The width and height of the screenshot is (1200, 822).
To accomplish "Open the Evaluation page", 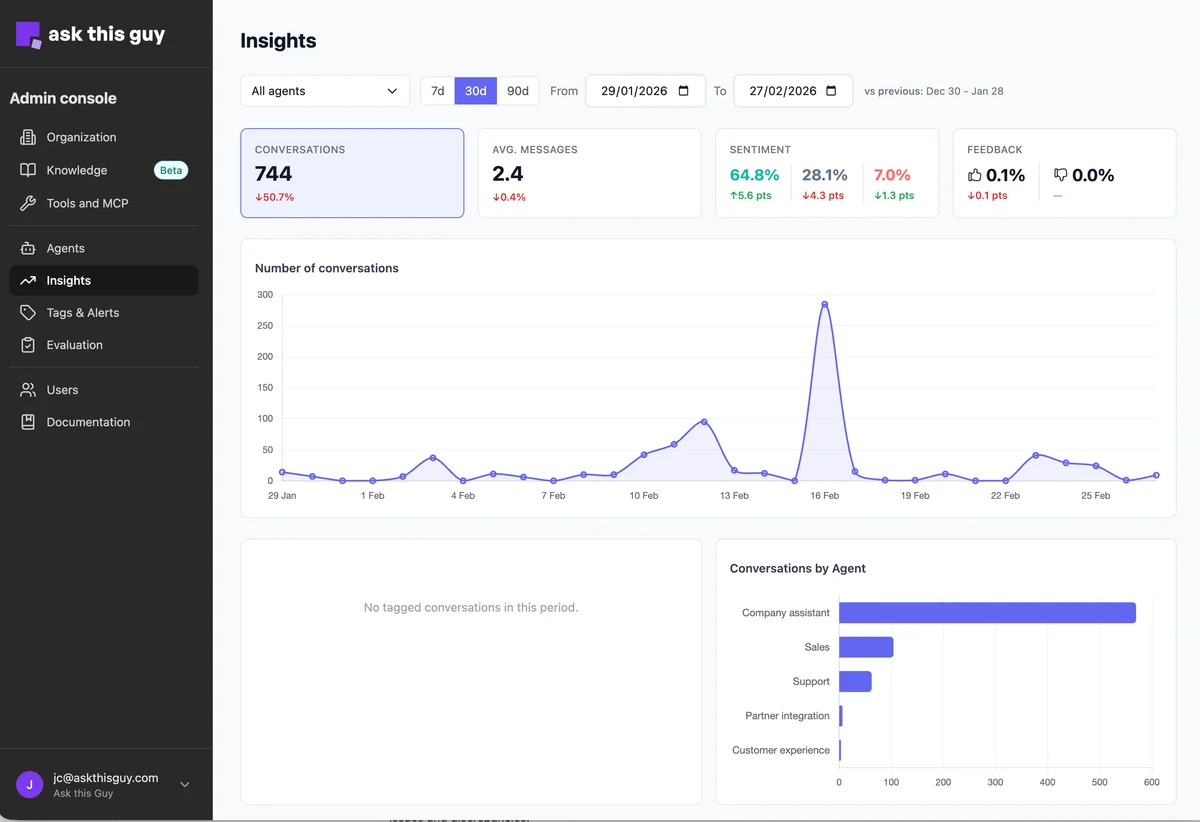I will pyautogui.click(x=104, y=345).
